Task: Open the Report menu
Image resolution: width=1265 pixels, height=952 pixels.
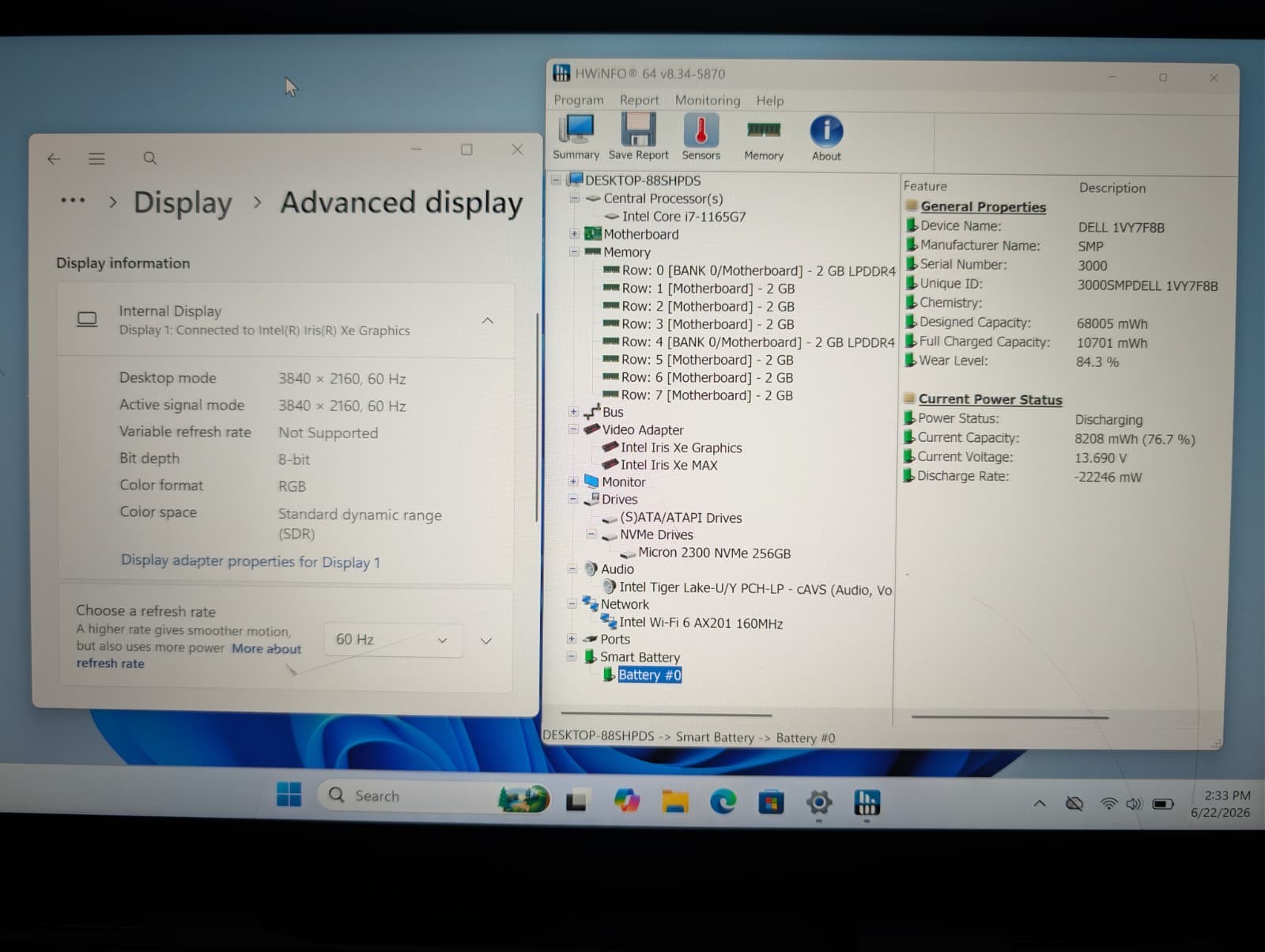Action: [x=639, y=100]
